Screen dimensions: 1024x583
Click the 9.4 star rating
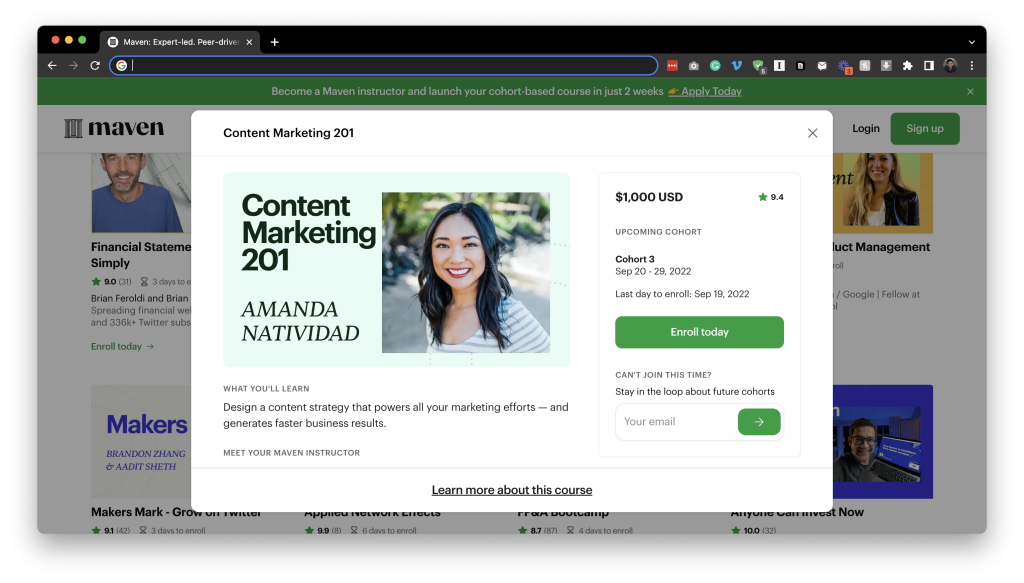[771, 197]
